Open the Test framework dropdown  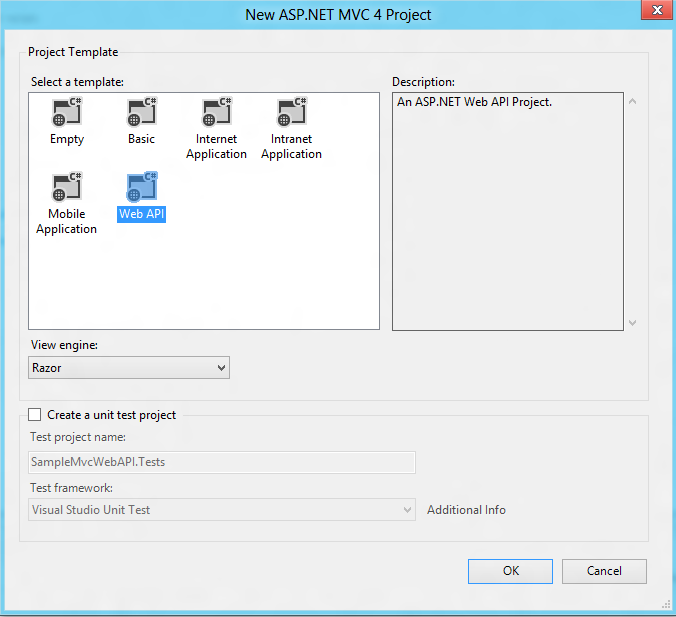(x=222, y=510)
